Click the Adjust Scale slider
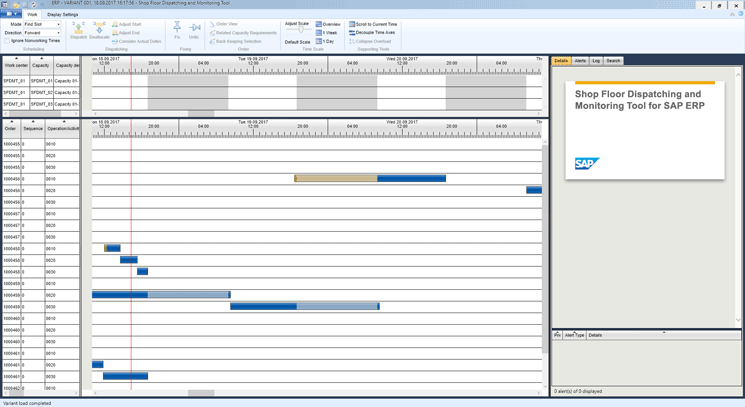745x407 pixels. 298,31
